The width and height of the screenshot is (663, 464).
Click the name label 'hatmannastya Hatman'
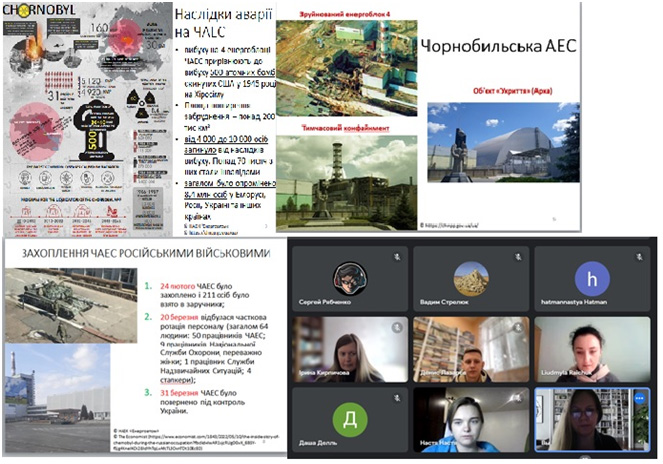coord(574,302)
